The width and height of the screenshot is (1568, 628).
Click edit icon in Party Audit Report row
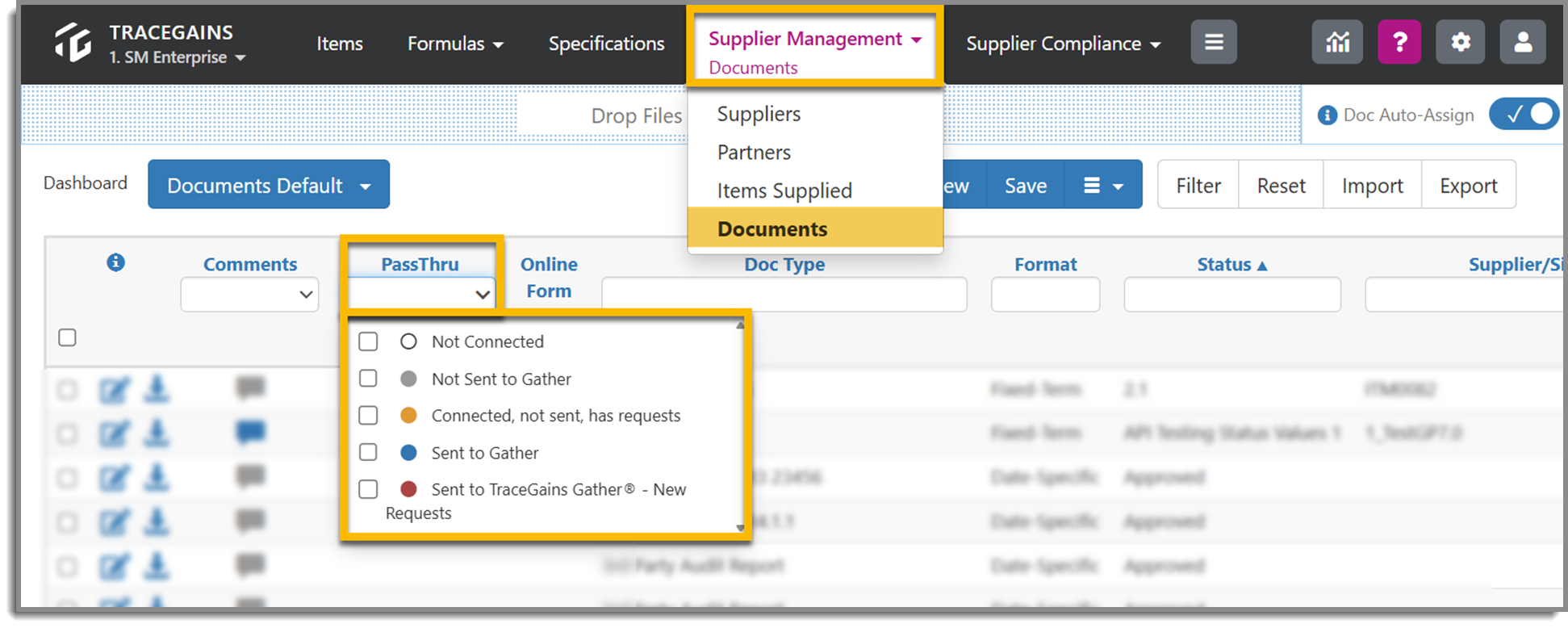[x=114, y=567]
